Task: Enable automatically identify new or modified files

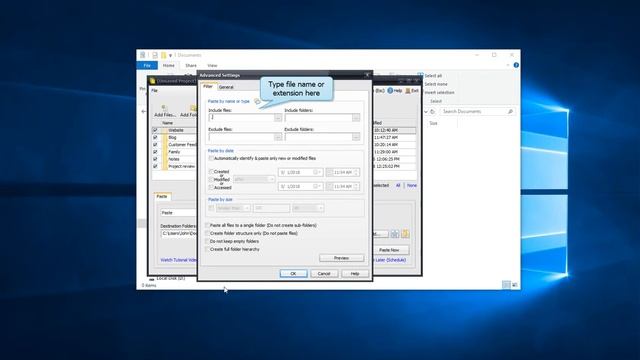Action: click(211, 158)
